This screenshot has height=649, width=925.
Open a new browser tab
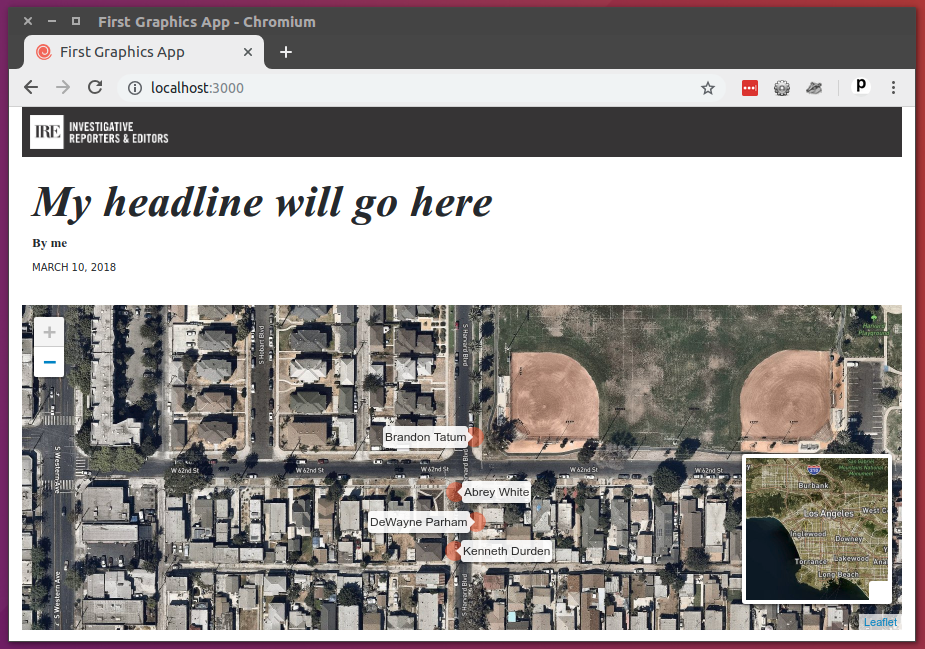286,52
